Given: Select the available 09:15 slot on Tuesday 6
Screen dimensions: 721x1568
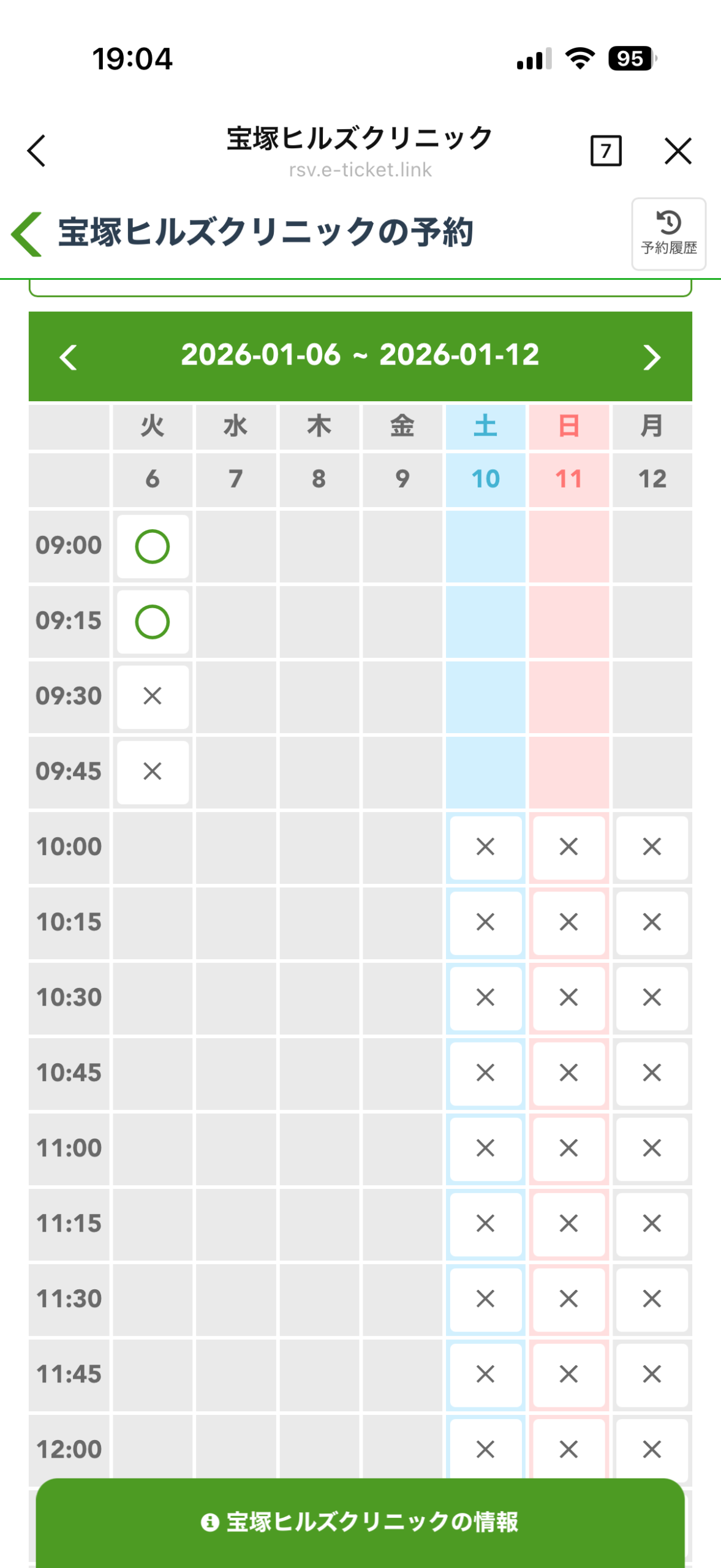Looking at the screenshot, I should click(153, 622).
